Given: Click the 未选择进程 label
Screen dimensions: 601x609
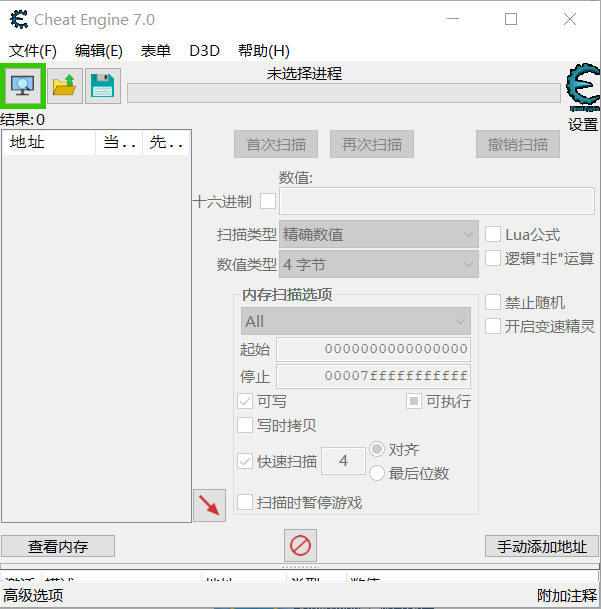Looking at the screenshot, I should [x=304, y=73].
